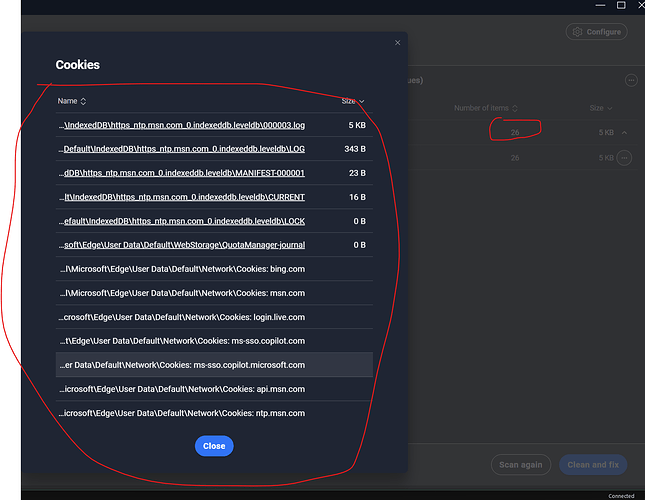
Task: Sort background table by Size column
Action: 601,108
